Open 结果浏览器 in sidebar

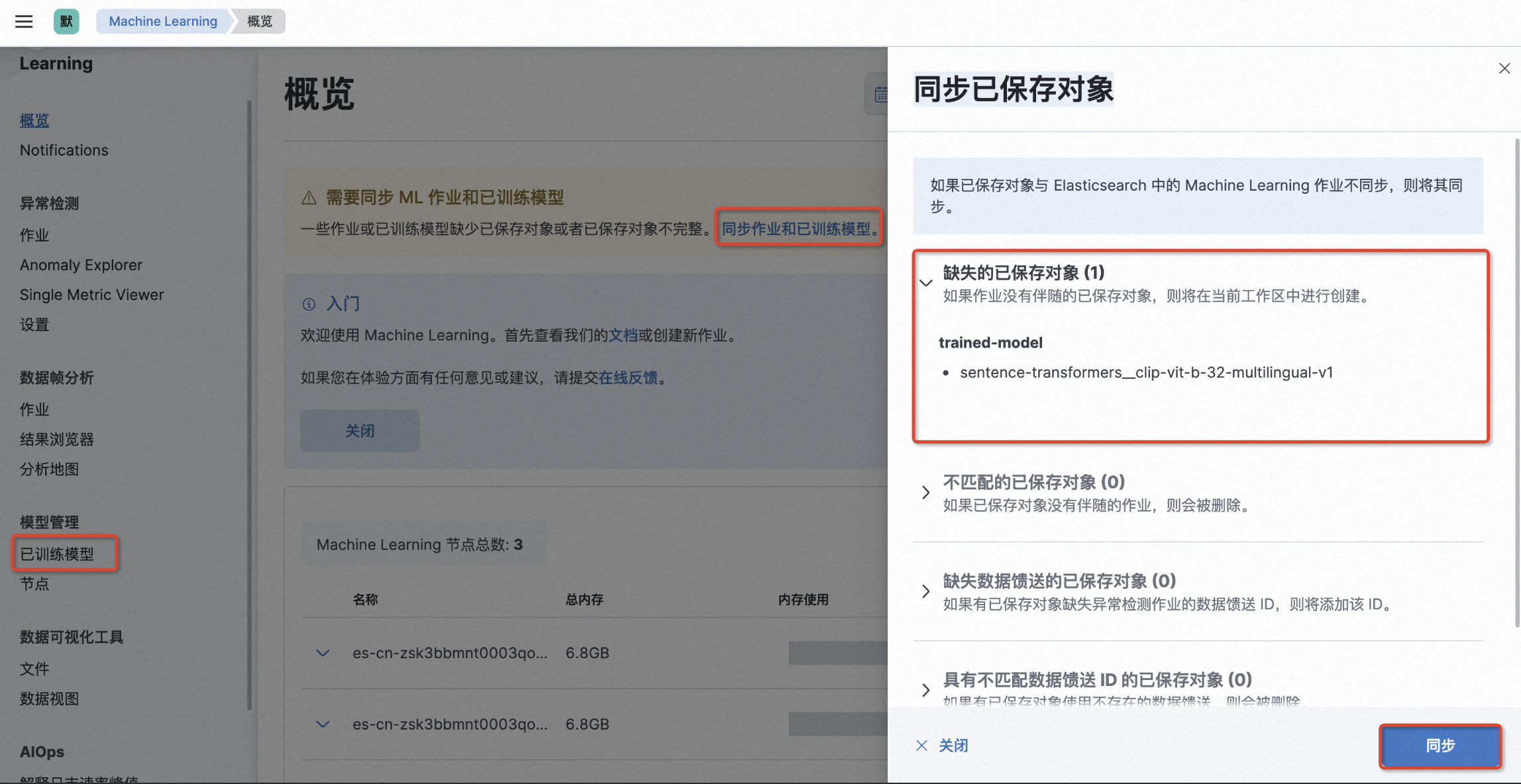coord(57,439)
